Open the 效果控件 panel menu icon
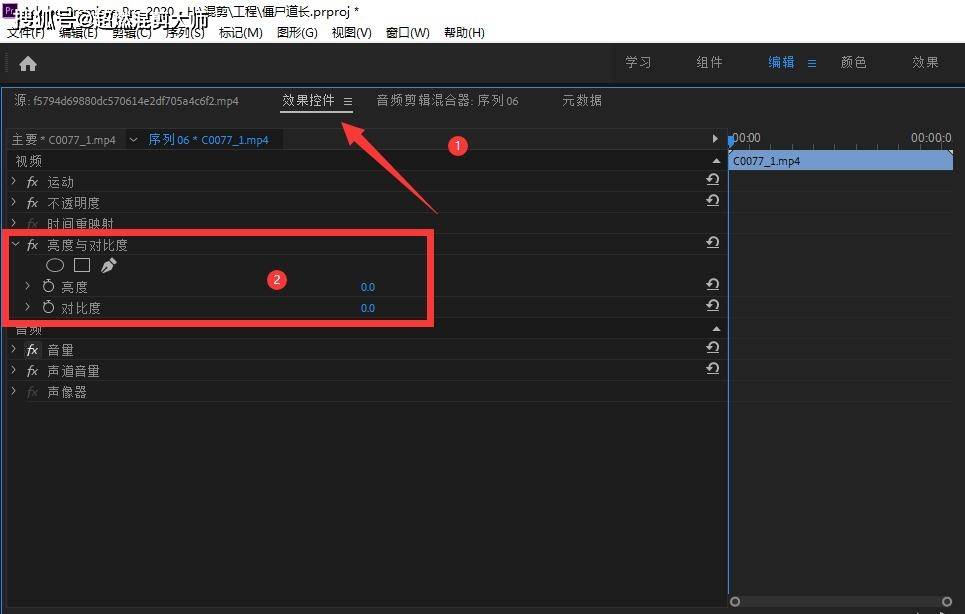Viewport: 965px width, 614px height. coord(348,101)
